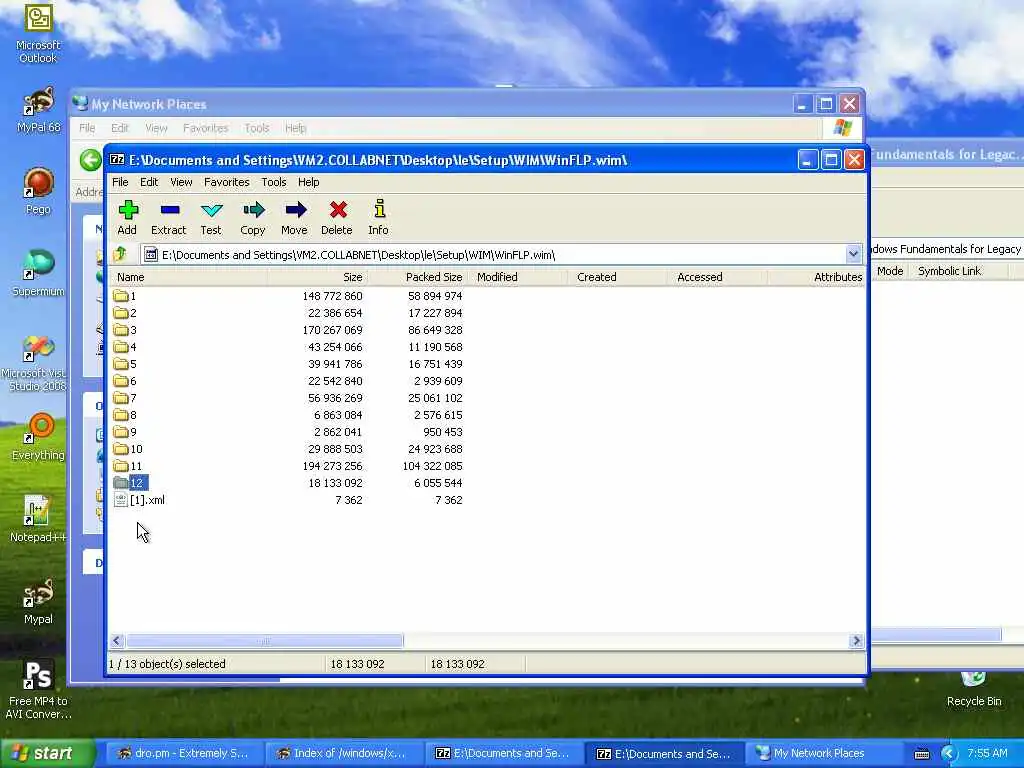1024x768 pixels.
Task: Open the Notepad++ desktop shortcut
Action: (38, 519)
